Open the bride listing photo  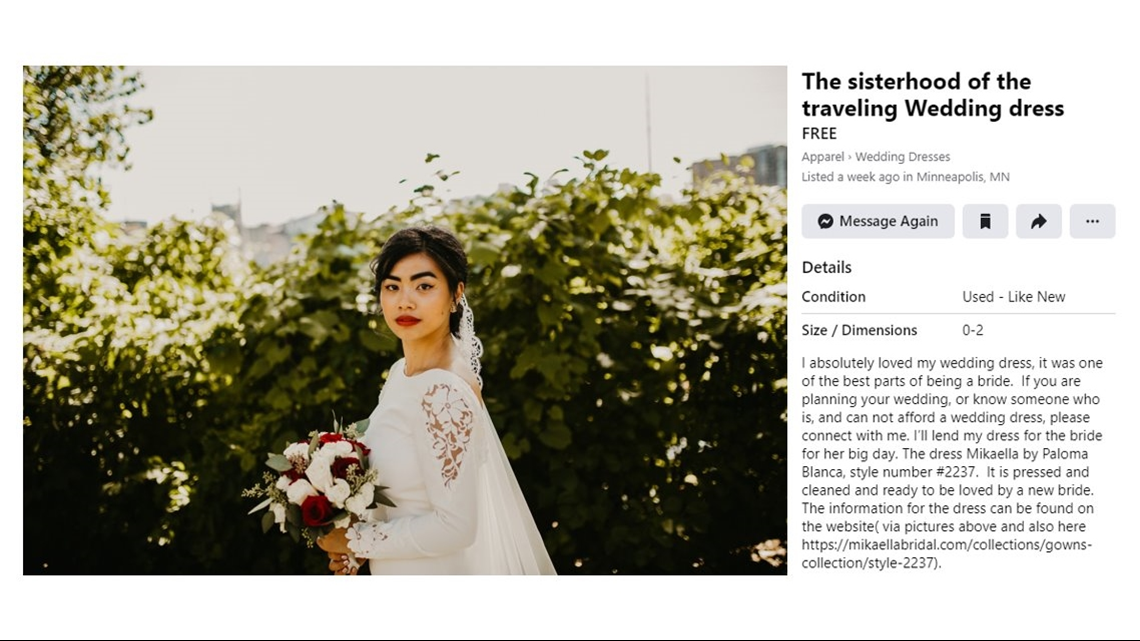[405, 320]
